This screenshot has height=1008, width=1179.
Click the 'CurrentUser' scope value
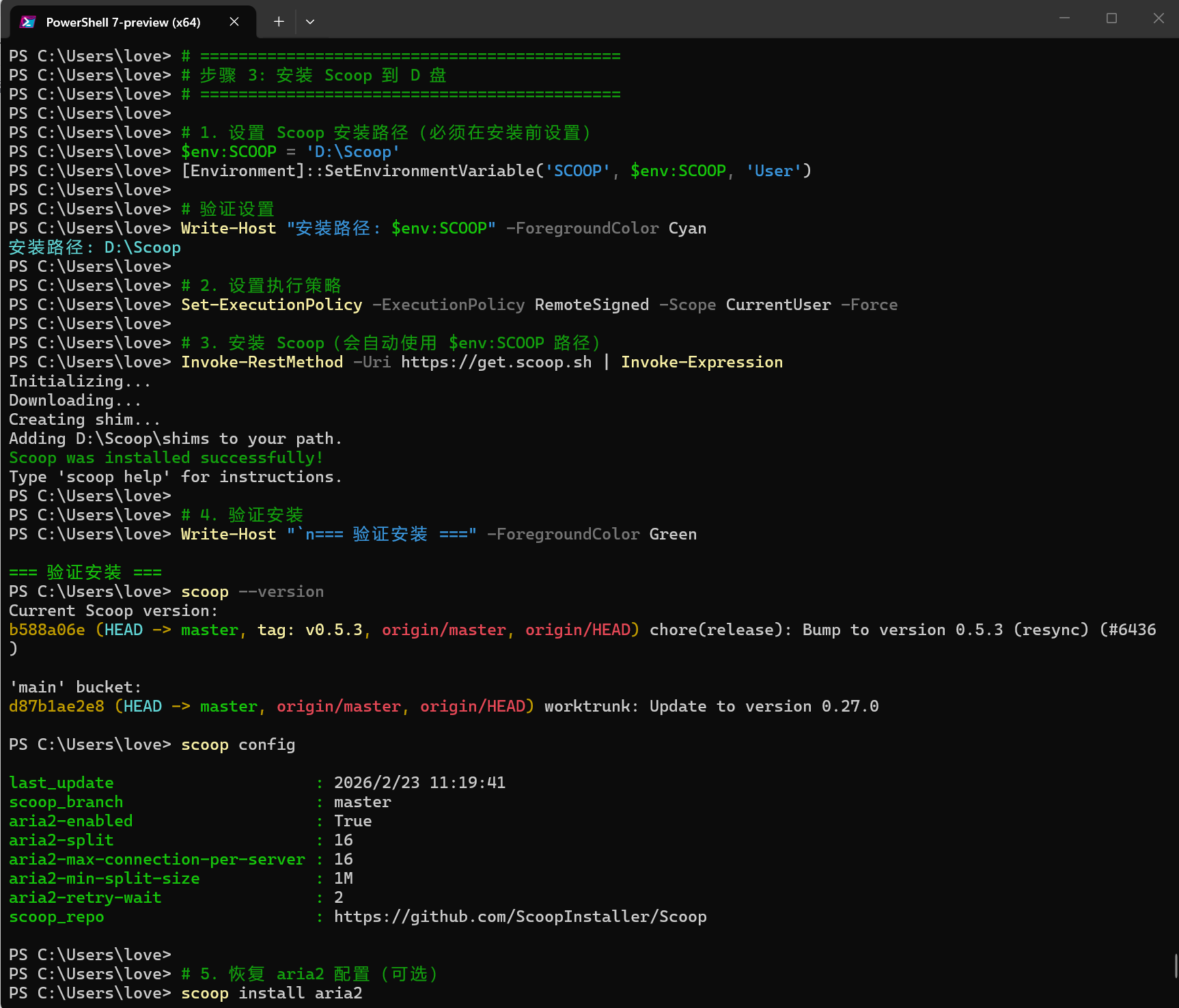779,305
